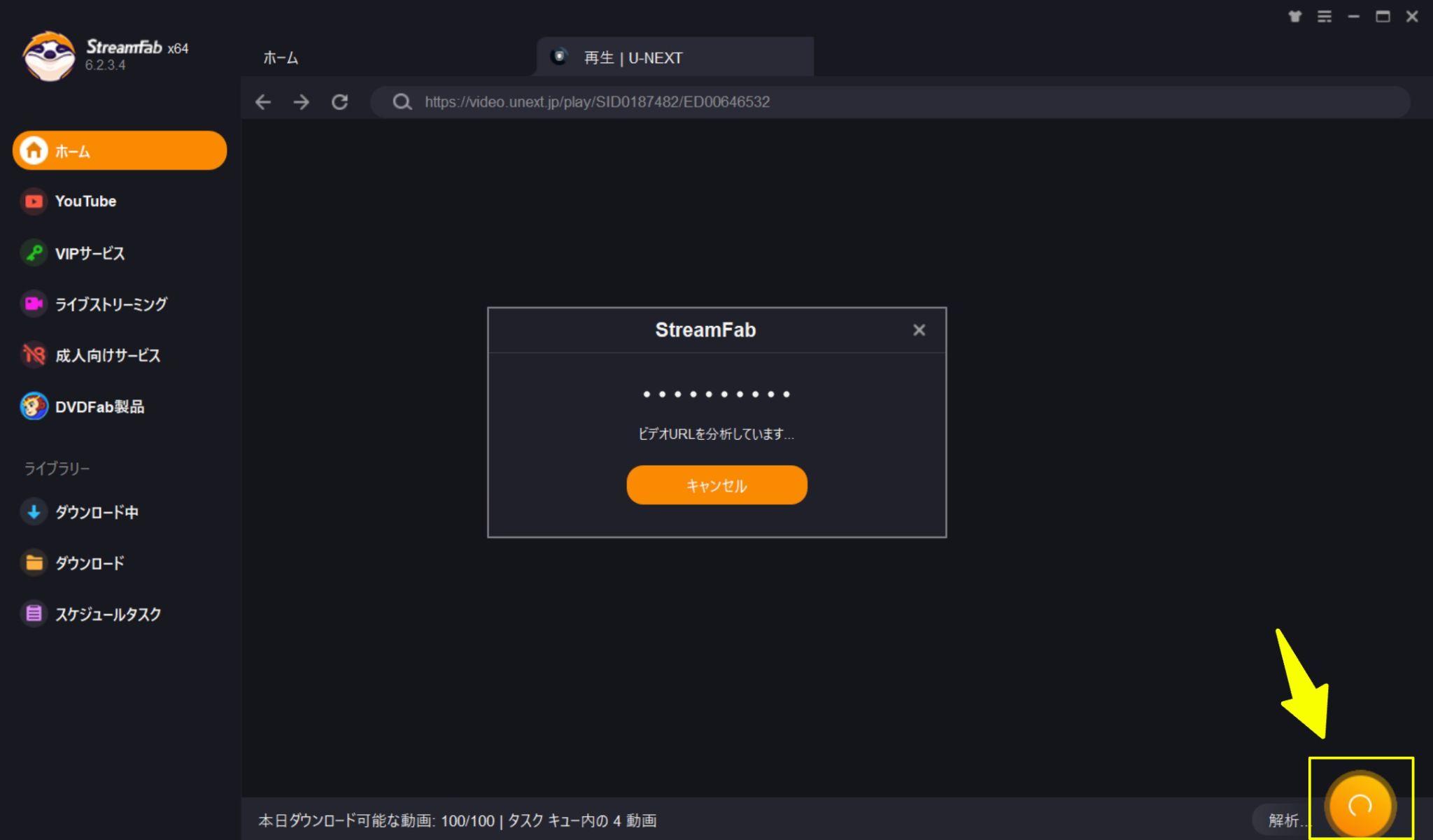The image size is (1433, 840).
Task: Go forward with the forward arrow
Action: 302,102
